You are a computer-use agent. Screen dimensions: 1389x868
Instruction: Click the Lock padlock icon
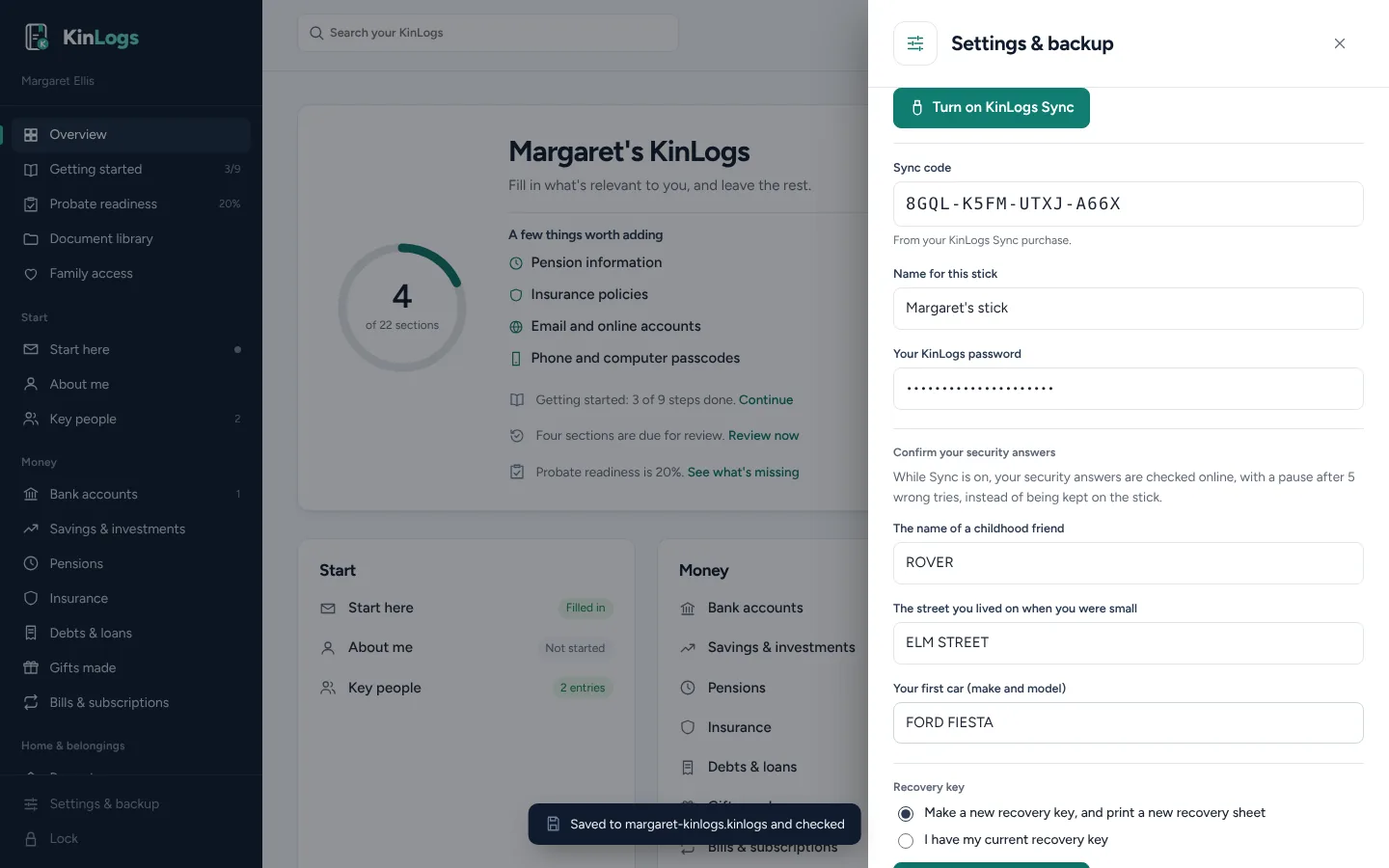tap(31, 839)
